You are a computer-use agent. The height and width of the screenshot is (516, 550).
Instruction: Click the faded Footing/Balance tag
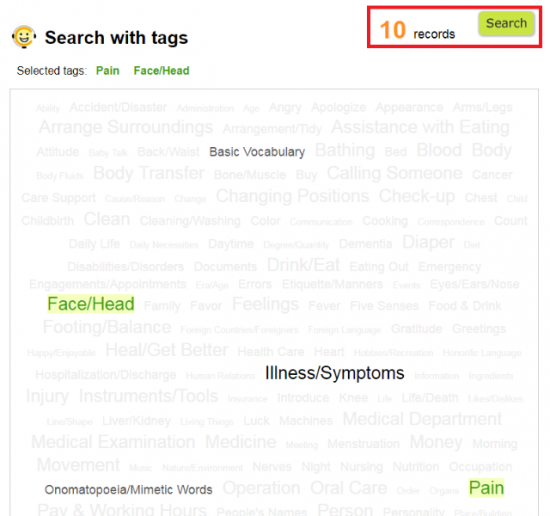coord(107,327)
